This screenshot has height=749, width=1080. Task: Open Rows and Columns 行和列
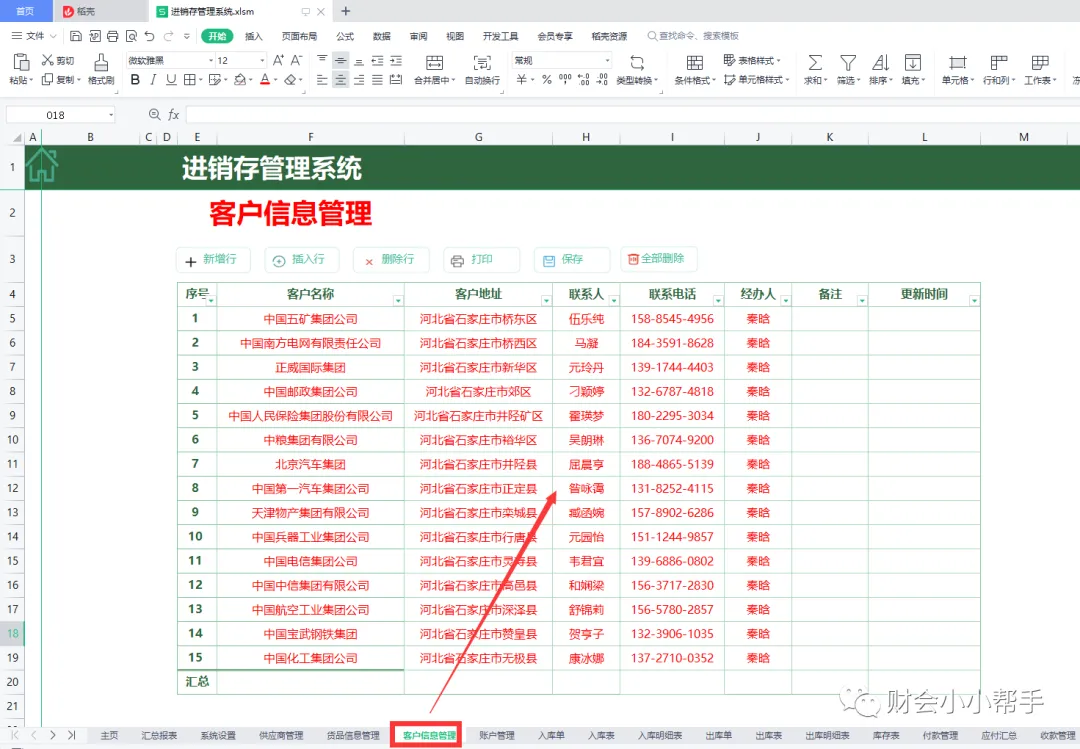coord(999,69)
